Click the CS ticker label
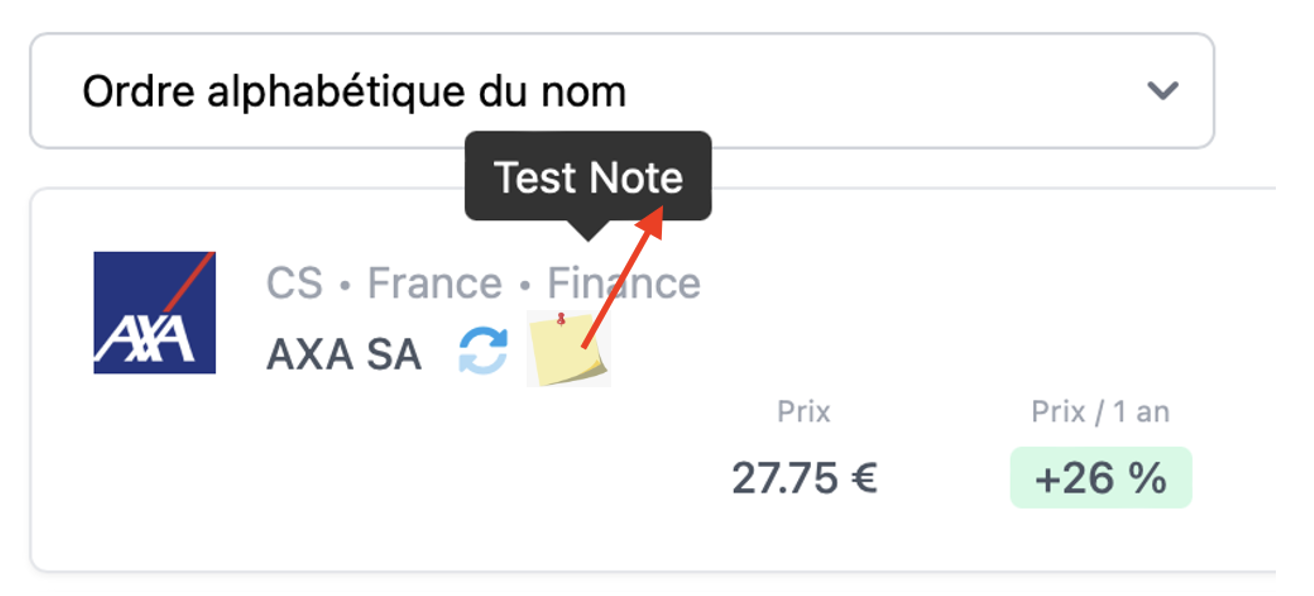Image resolution: width=1314 pixels, height=596 pixels. 295,283
